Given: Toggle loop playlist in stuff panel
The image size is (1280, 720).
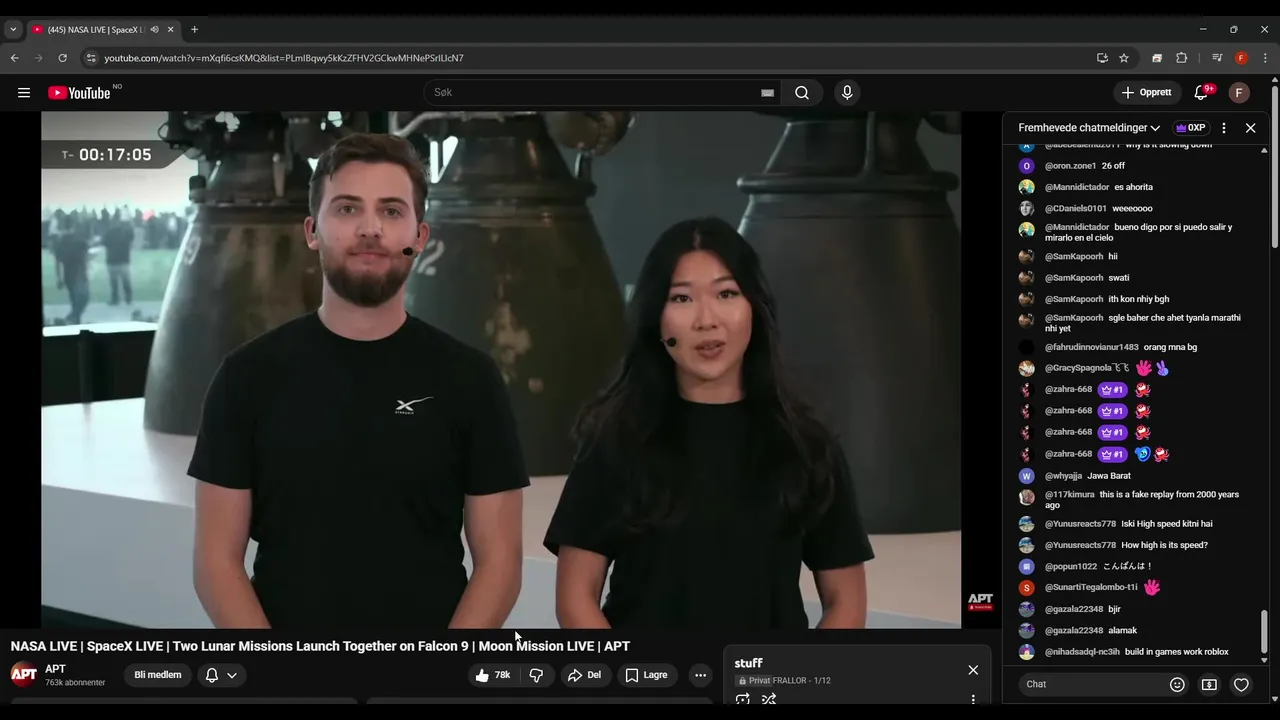Looking at the screenshot, I should click(x=742, y=699).
